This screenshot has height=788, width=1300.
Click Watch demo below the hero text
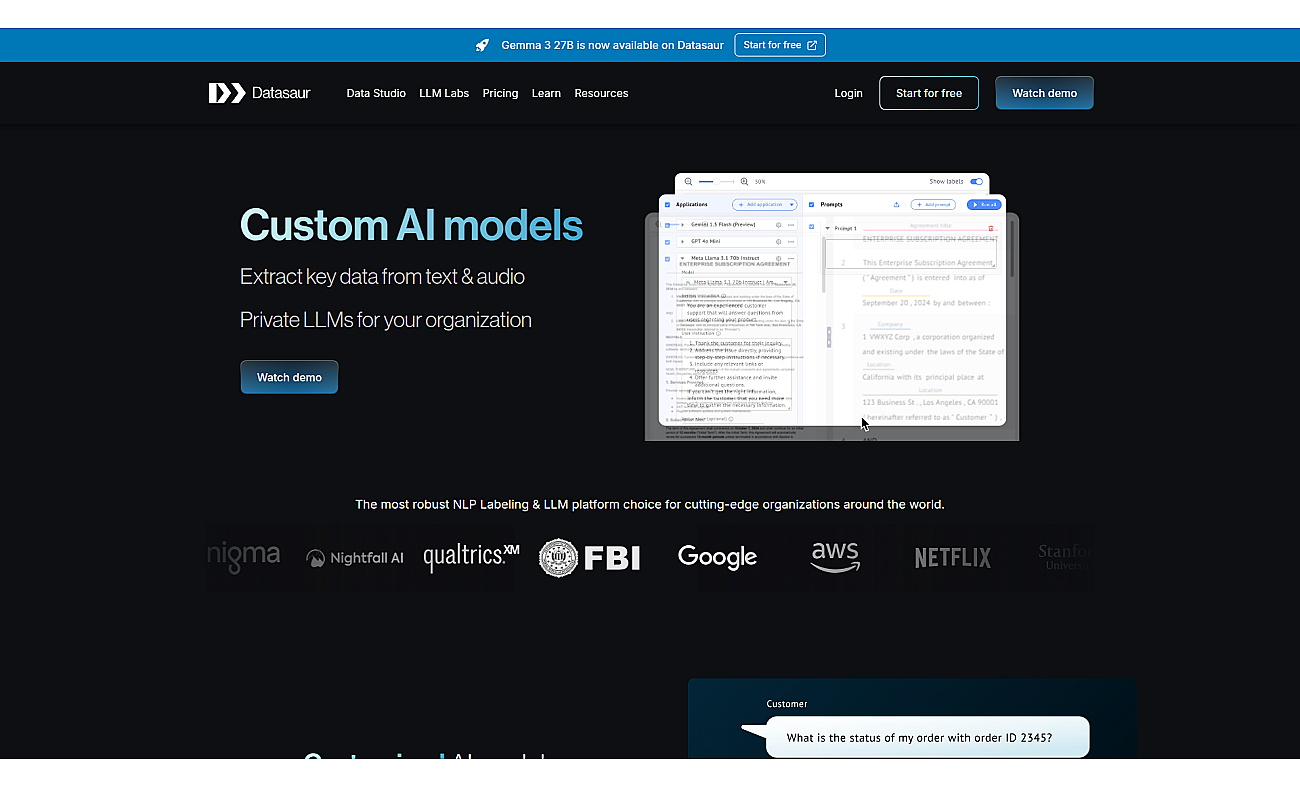pyautogui.click(x=289, y=377)
